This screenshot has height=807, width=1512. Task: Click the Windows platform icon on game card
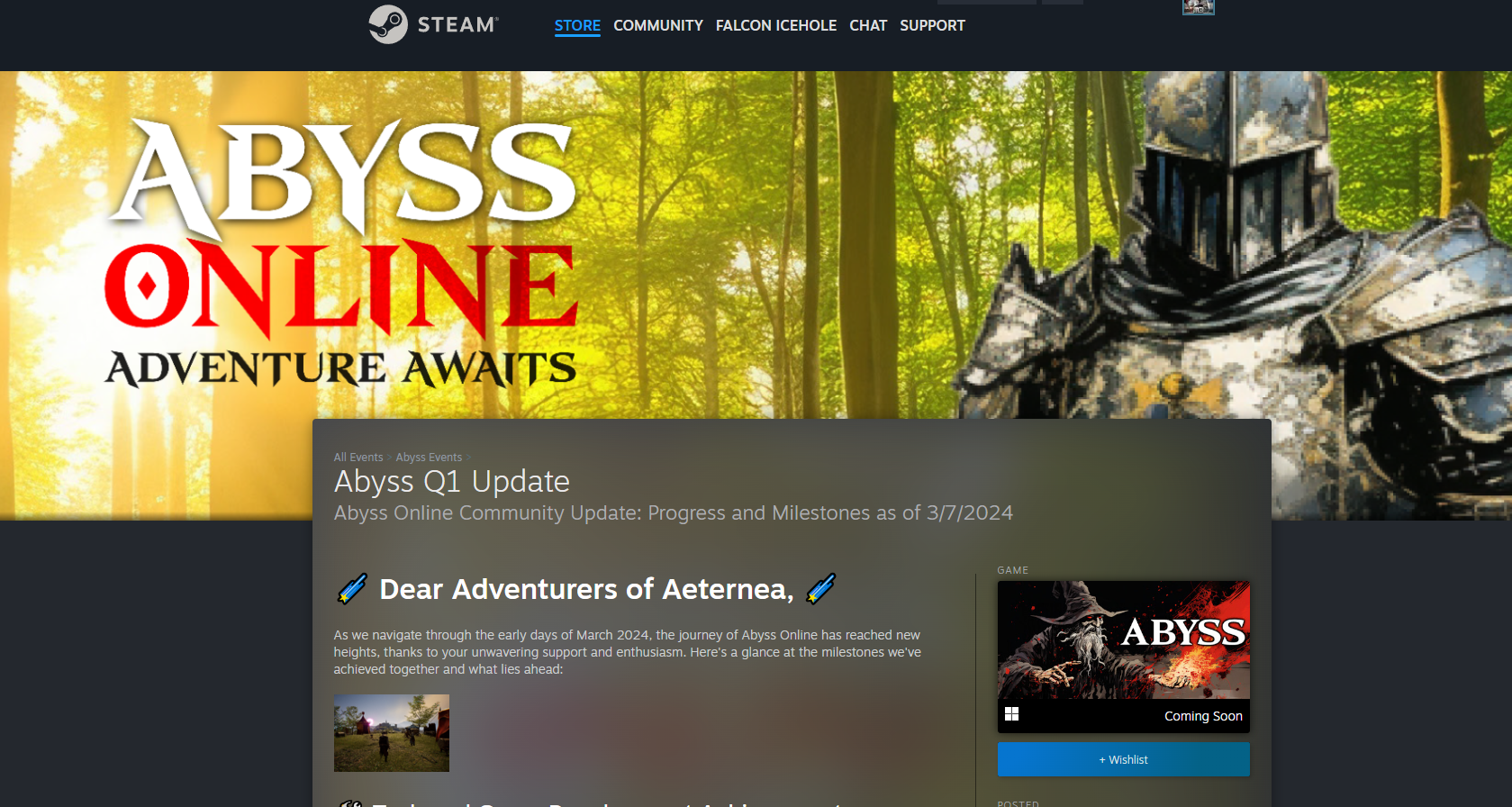tap(1011, 714)
